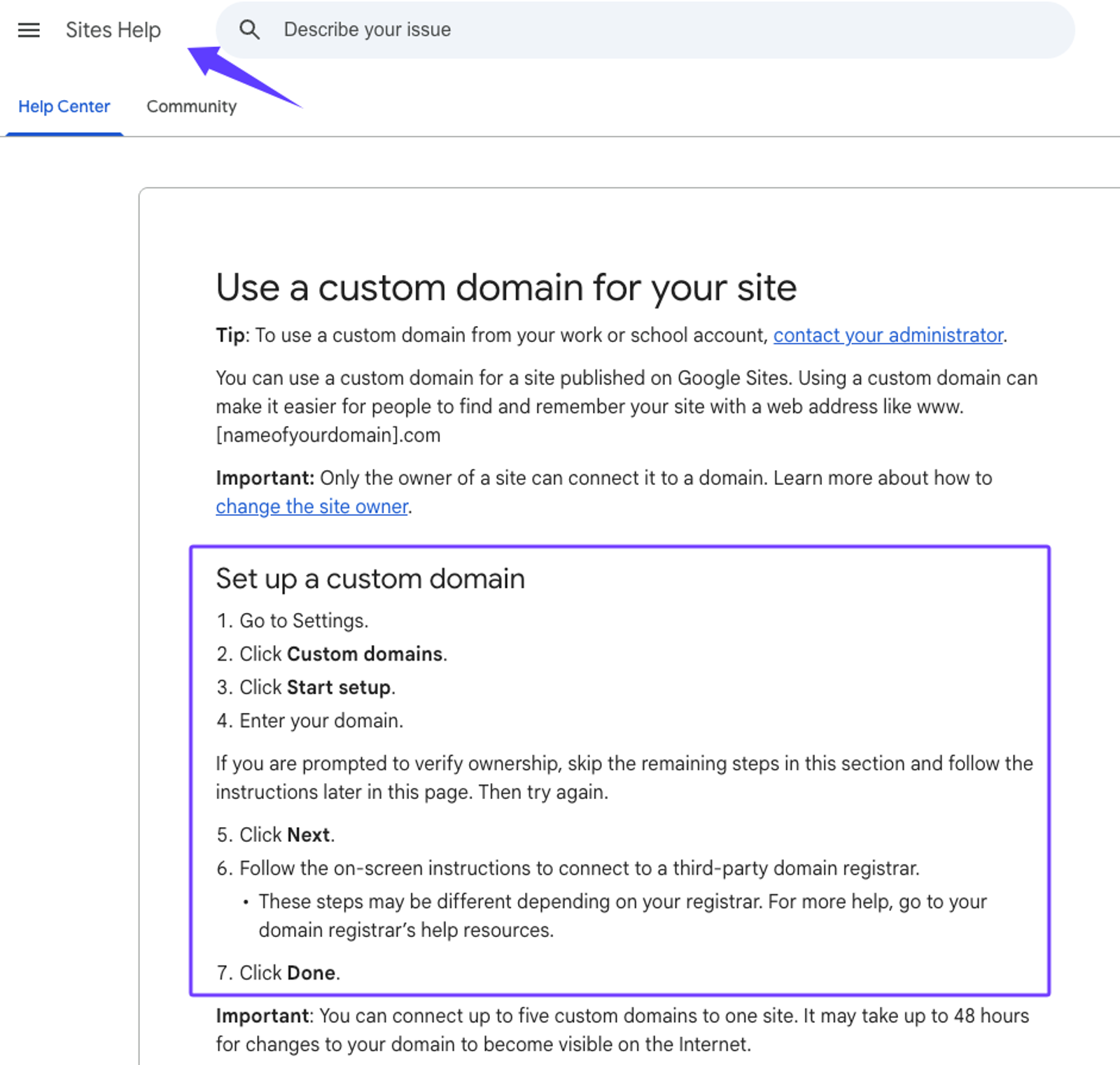This screenshot has width=1120, height=1065.
Task: Open the Sites Help home title
Action: pyautogui.click(x=113, y=29)
